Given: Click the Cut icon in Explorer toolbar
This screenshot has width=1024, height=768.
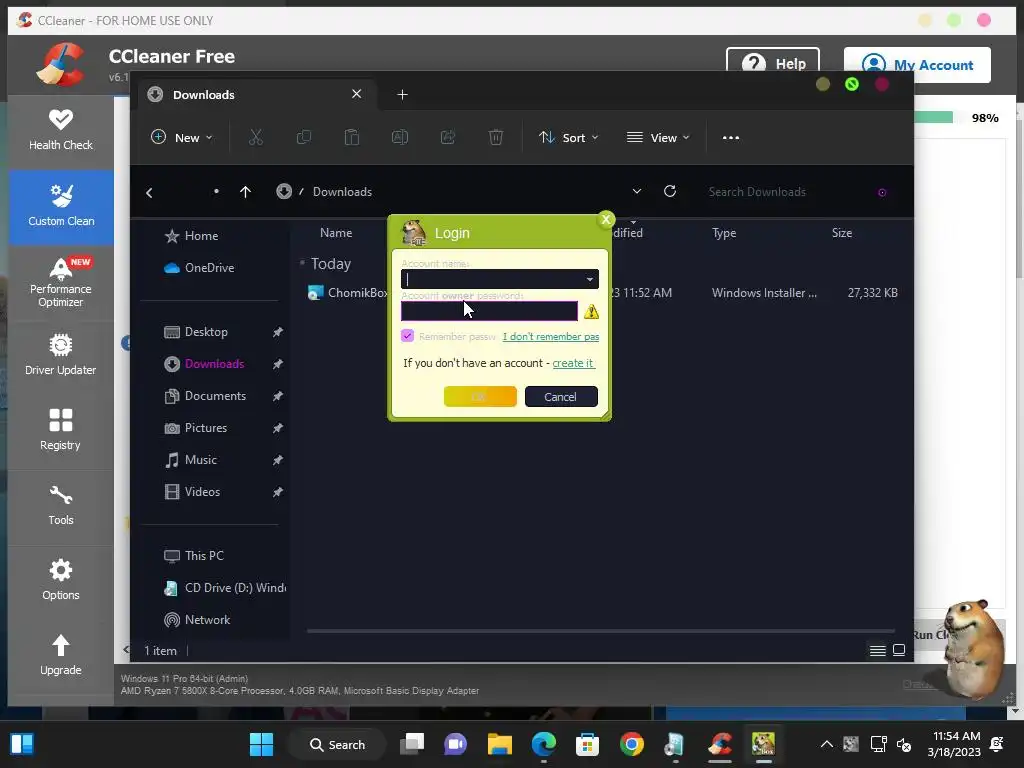Looking at the screenshot, I should tap(255, 137).
